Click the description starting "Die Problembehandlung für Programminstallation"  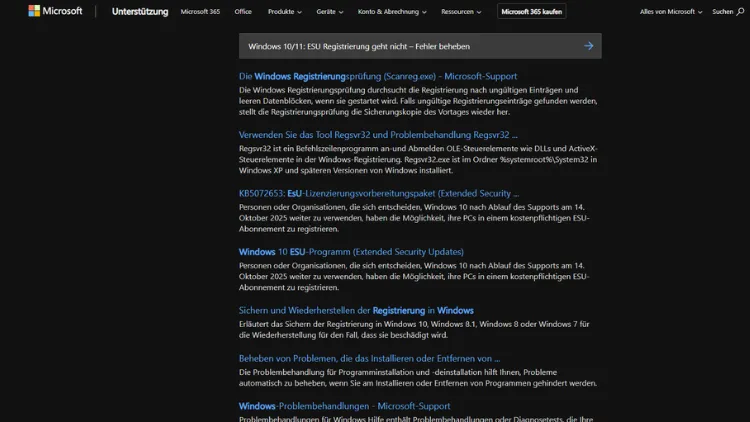(x=418, y=378)
